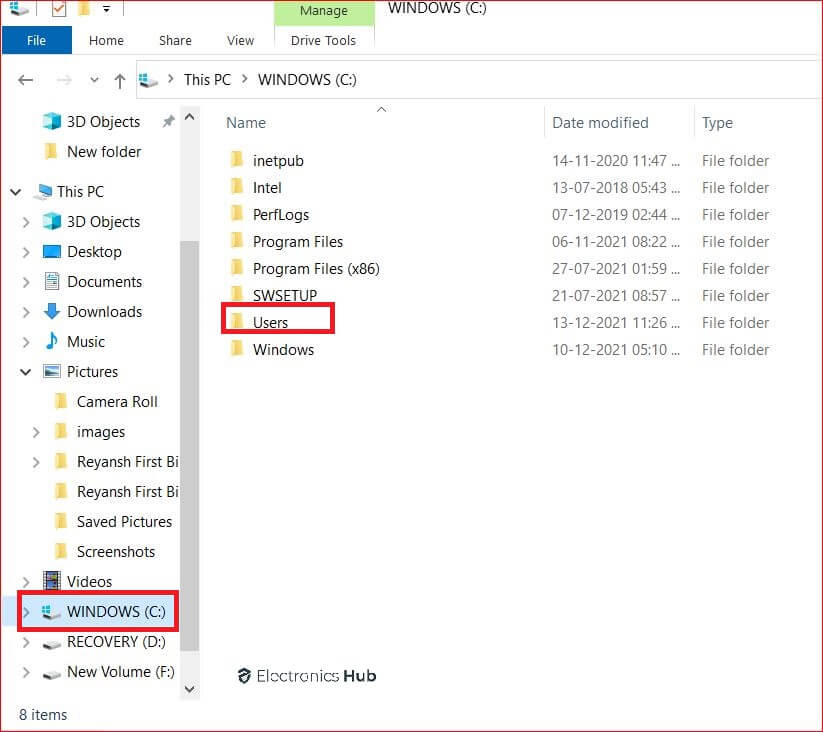Sort by the Type column header
Screen dimensions: 823x732
point(717,123)
